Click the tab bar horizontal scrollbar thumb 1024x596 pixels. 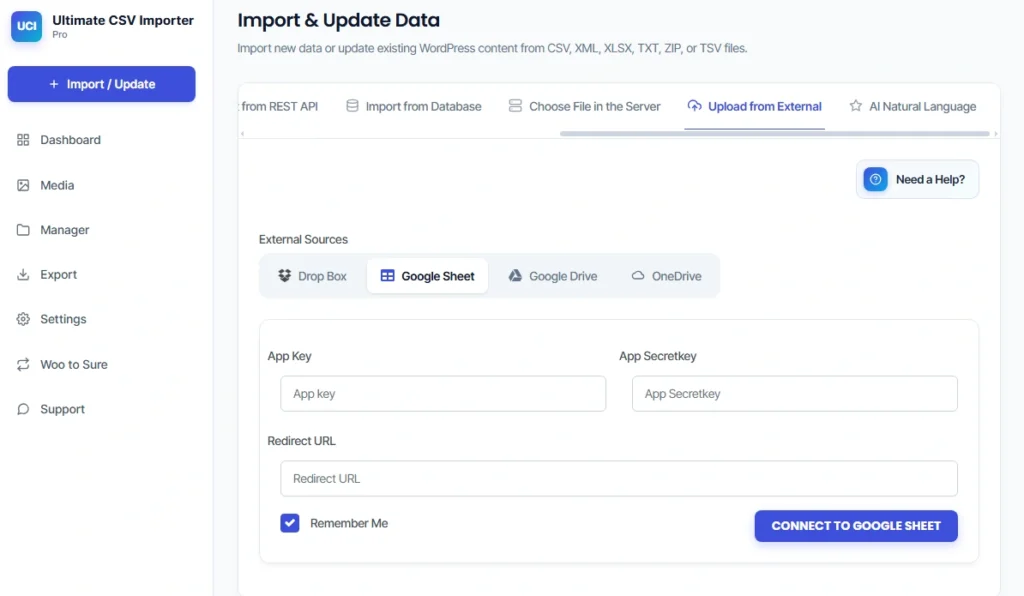(x=775, y=134)
